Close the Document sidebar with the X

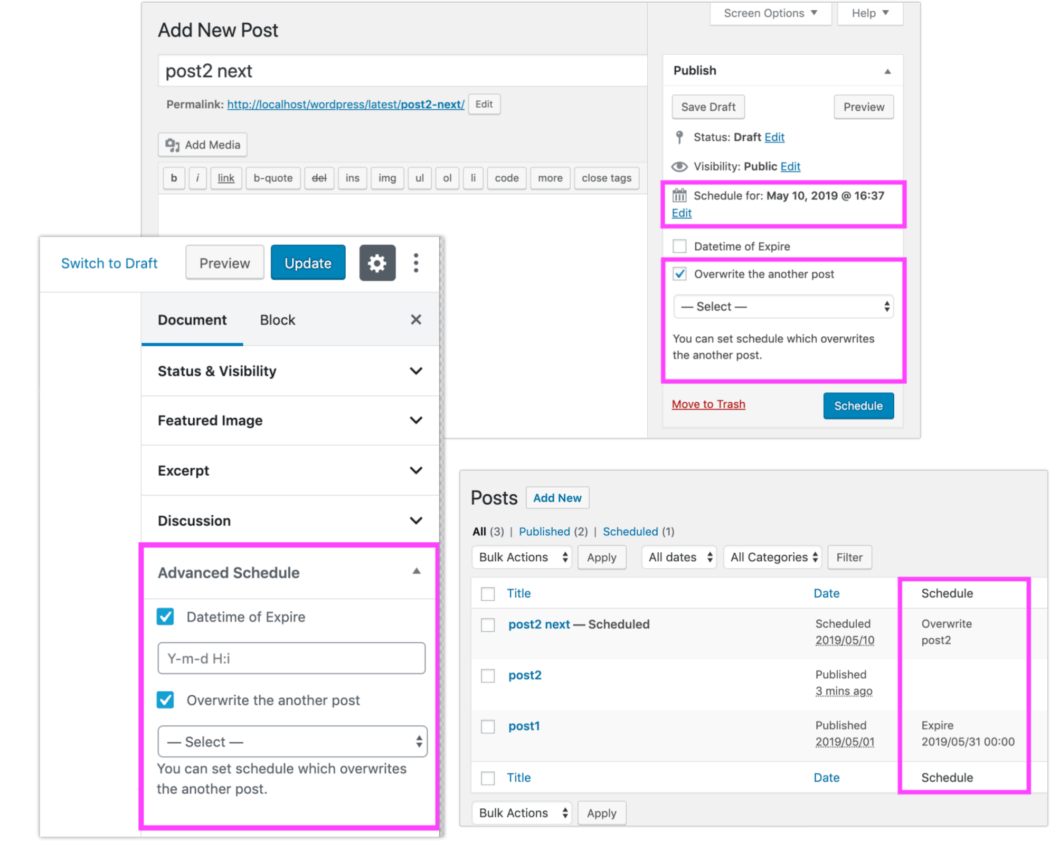tap(416, 320)
